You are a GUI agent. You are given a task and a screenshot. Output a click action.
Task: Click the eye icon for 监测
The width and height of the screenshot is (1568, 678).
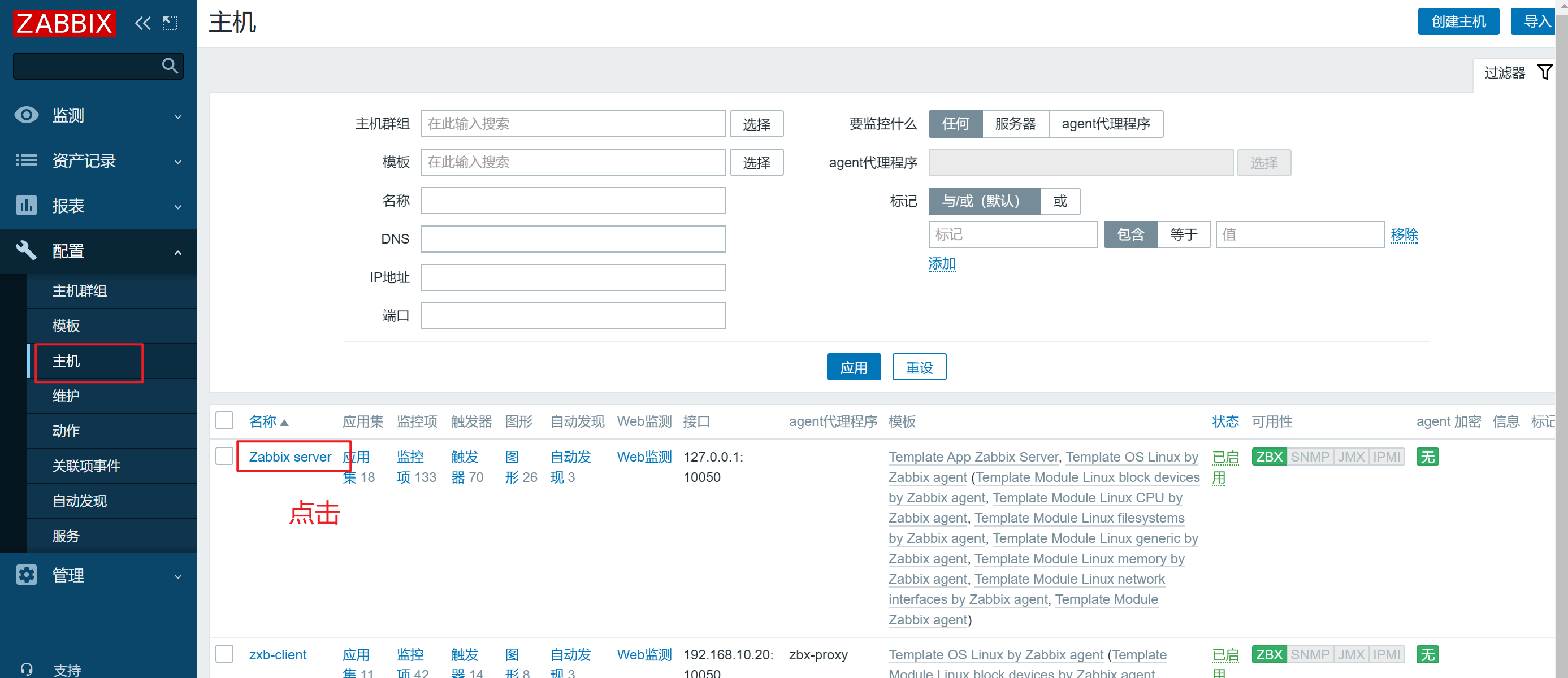pyautogui.click(x=26, y=115)
